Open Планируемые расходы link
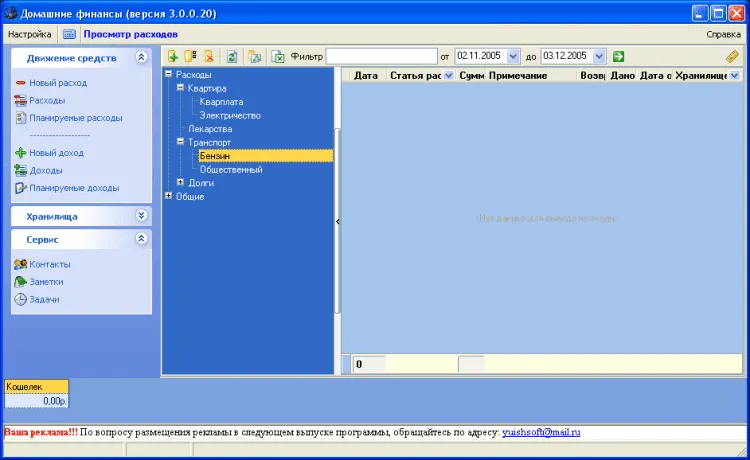The height and width of the screenshot is (460, 750). coord(76,118)
